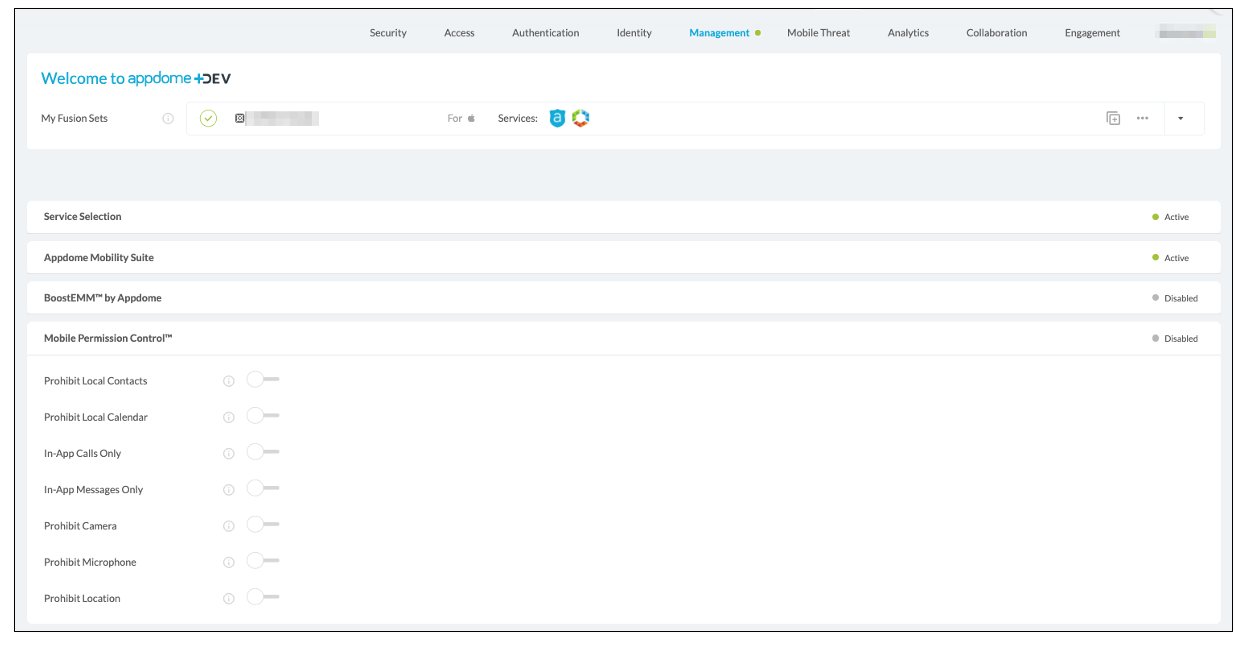Expand the Service Selection section

click(83, 217)
